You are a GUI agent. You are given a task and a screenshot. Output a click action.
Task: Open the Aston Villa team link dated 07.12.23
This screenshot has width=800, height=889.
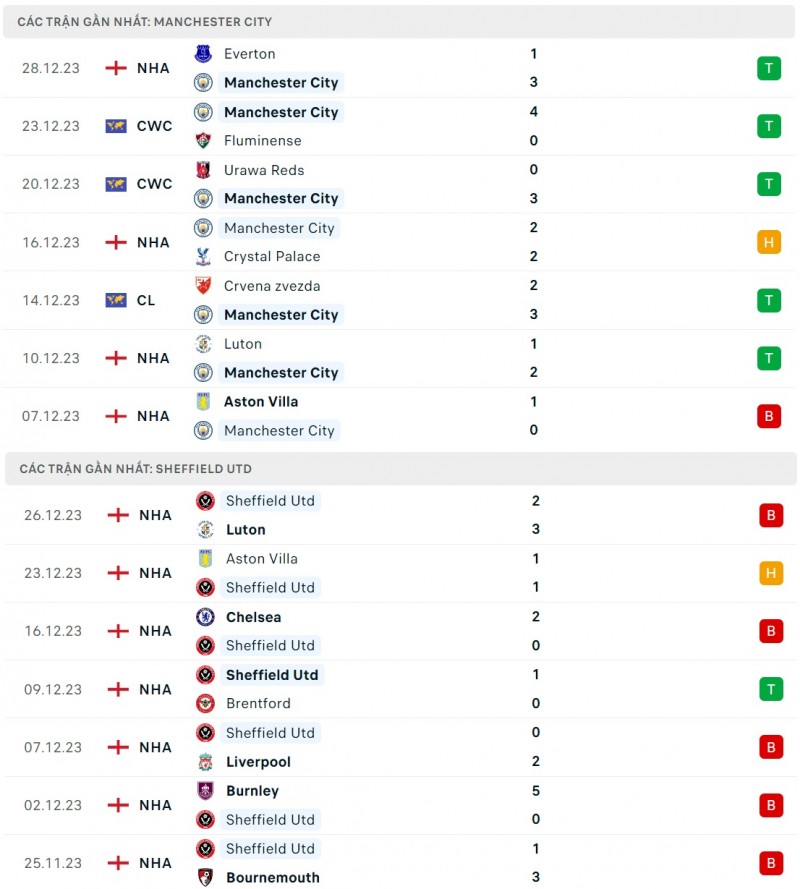261,402
